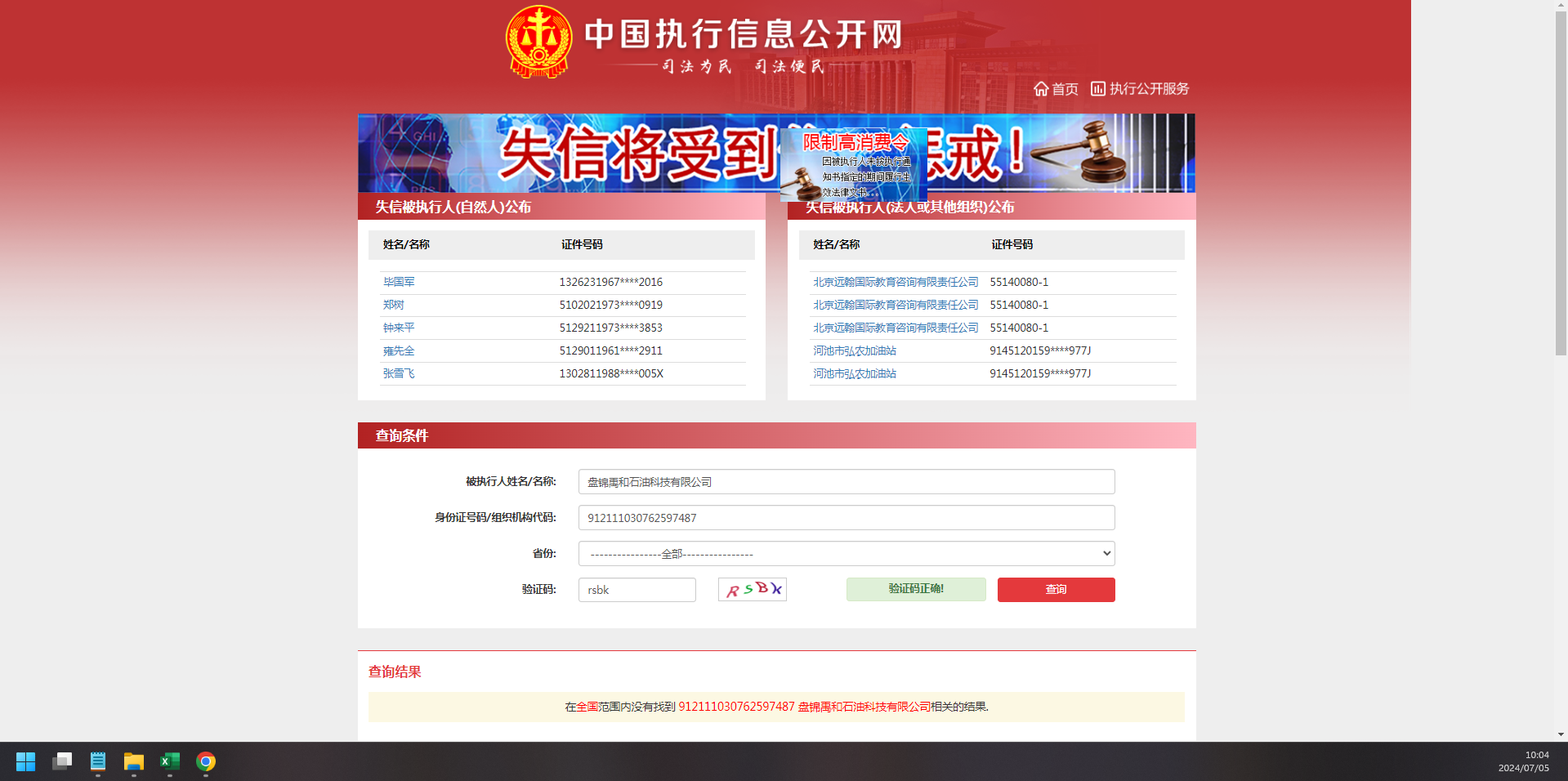
Task: Select ID number 5129211973****3853
Action: pos(610,328)
